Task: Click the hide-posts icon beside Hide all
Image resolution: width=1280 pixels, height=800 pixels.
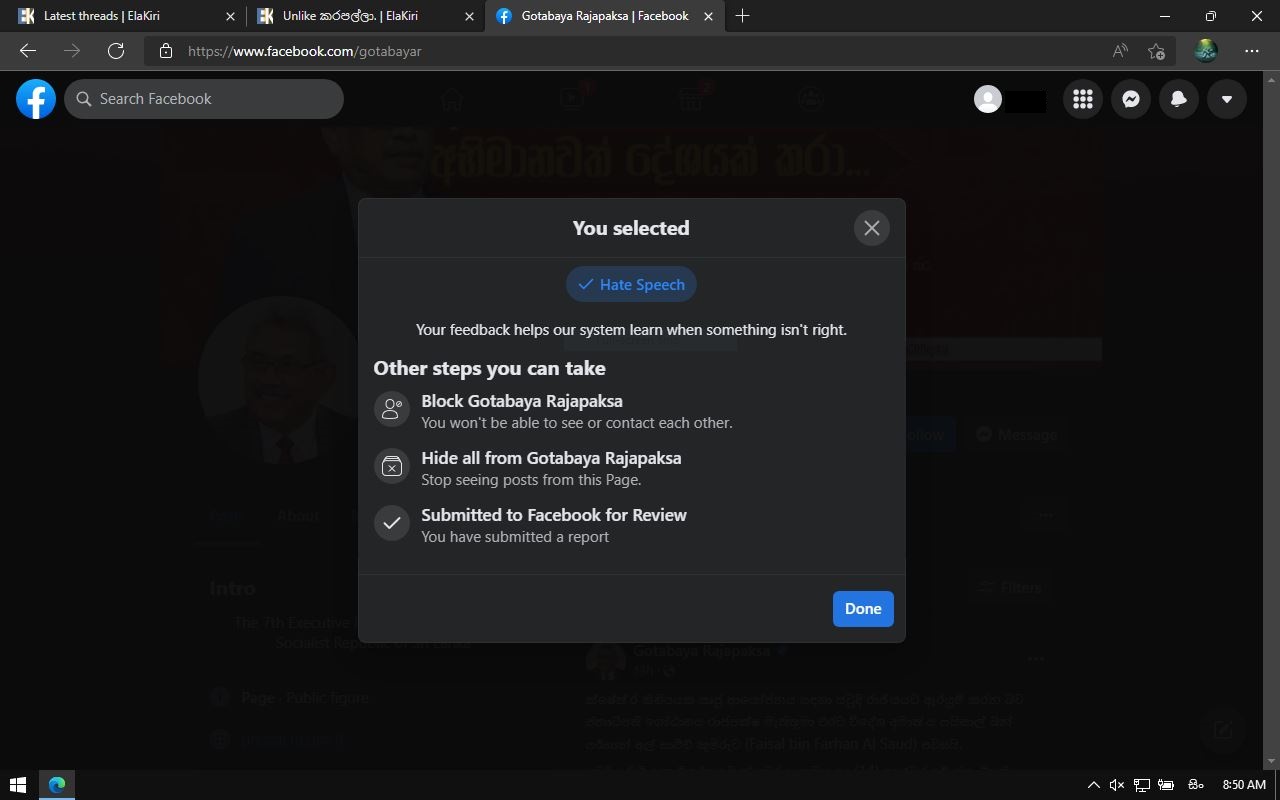Action: click(x=392, y=466)
